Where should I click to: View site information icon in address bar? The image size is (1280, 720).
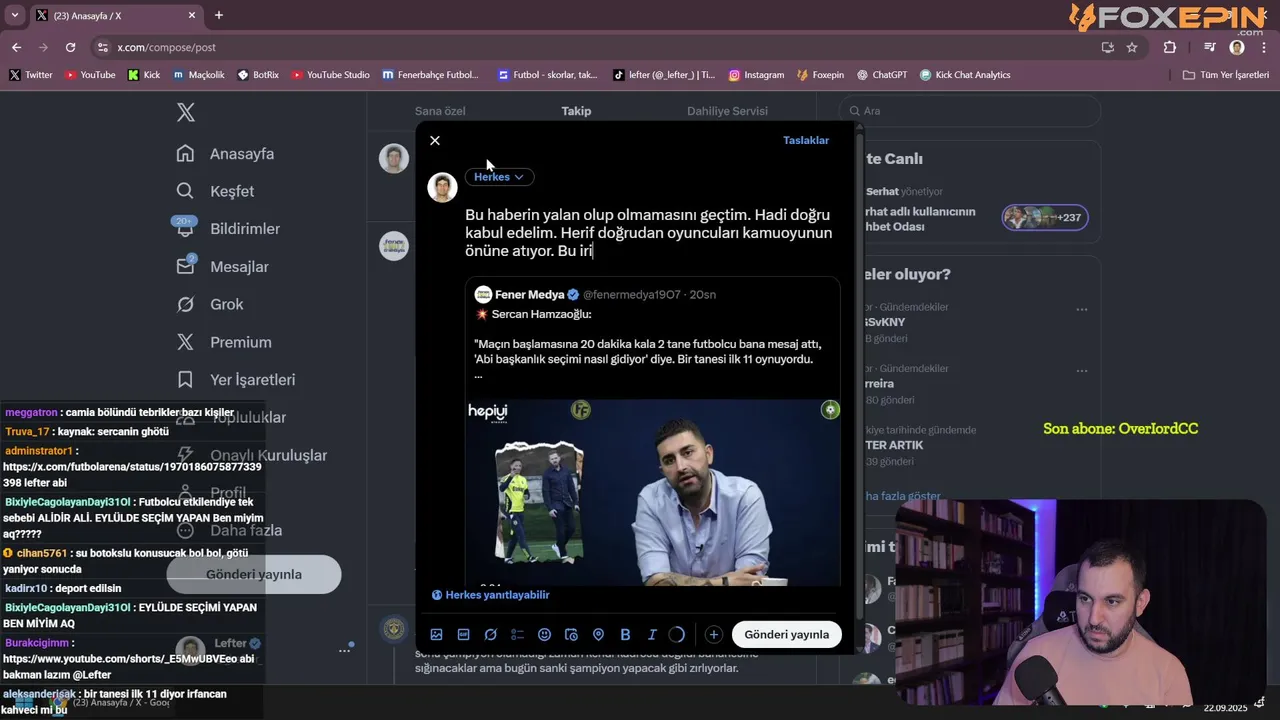pos(102,47)
